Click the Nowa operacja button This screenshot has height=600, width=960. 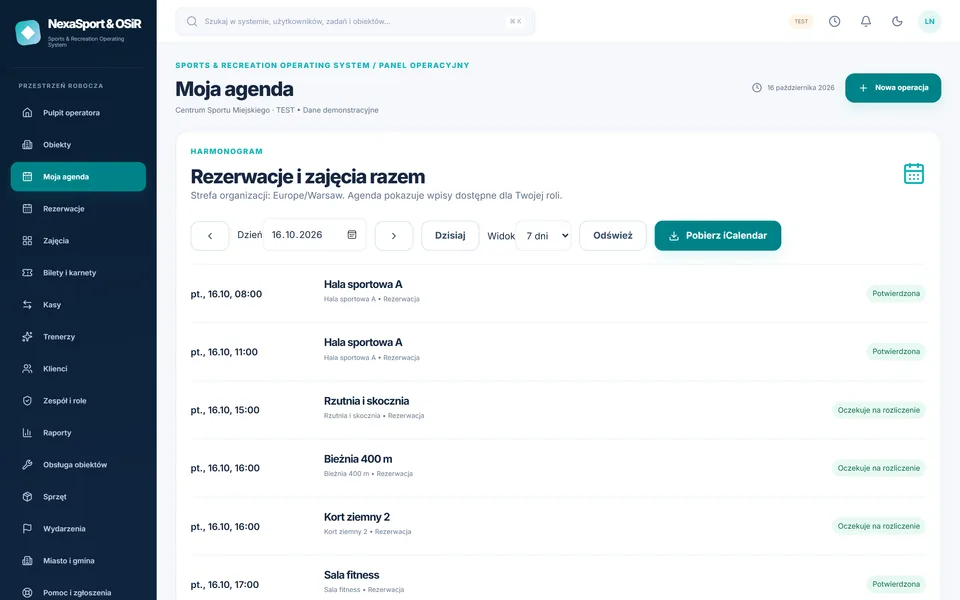click(893, 88)
